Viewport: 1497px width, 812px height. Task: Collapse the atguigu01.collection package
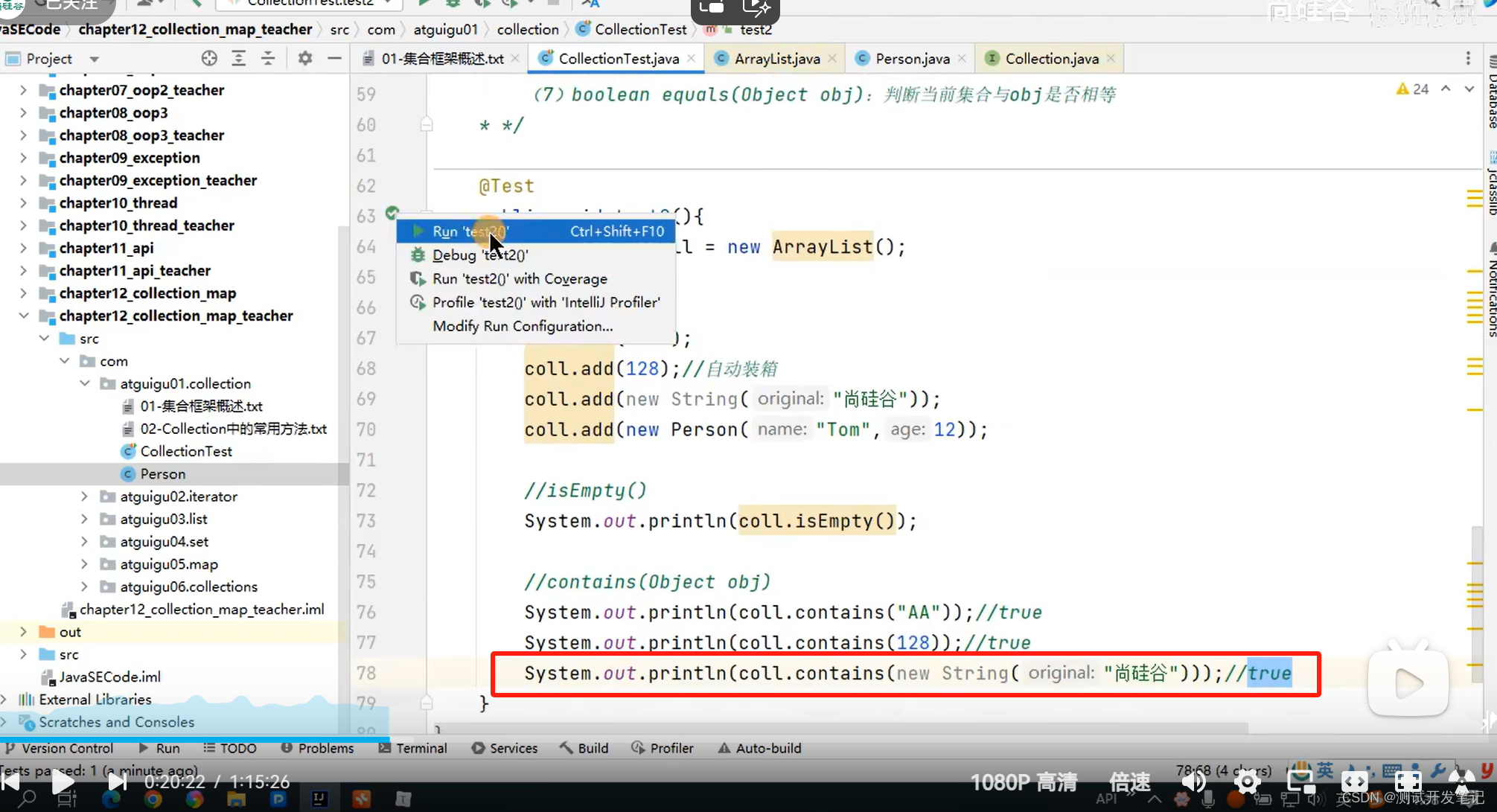[85, 383]
